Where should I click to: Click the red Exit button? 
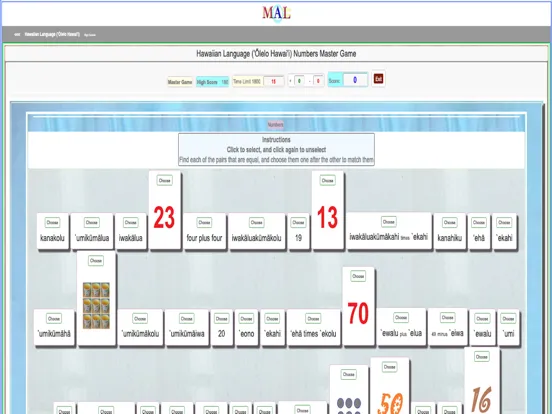point(378,79)
